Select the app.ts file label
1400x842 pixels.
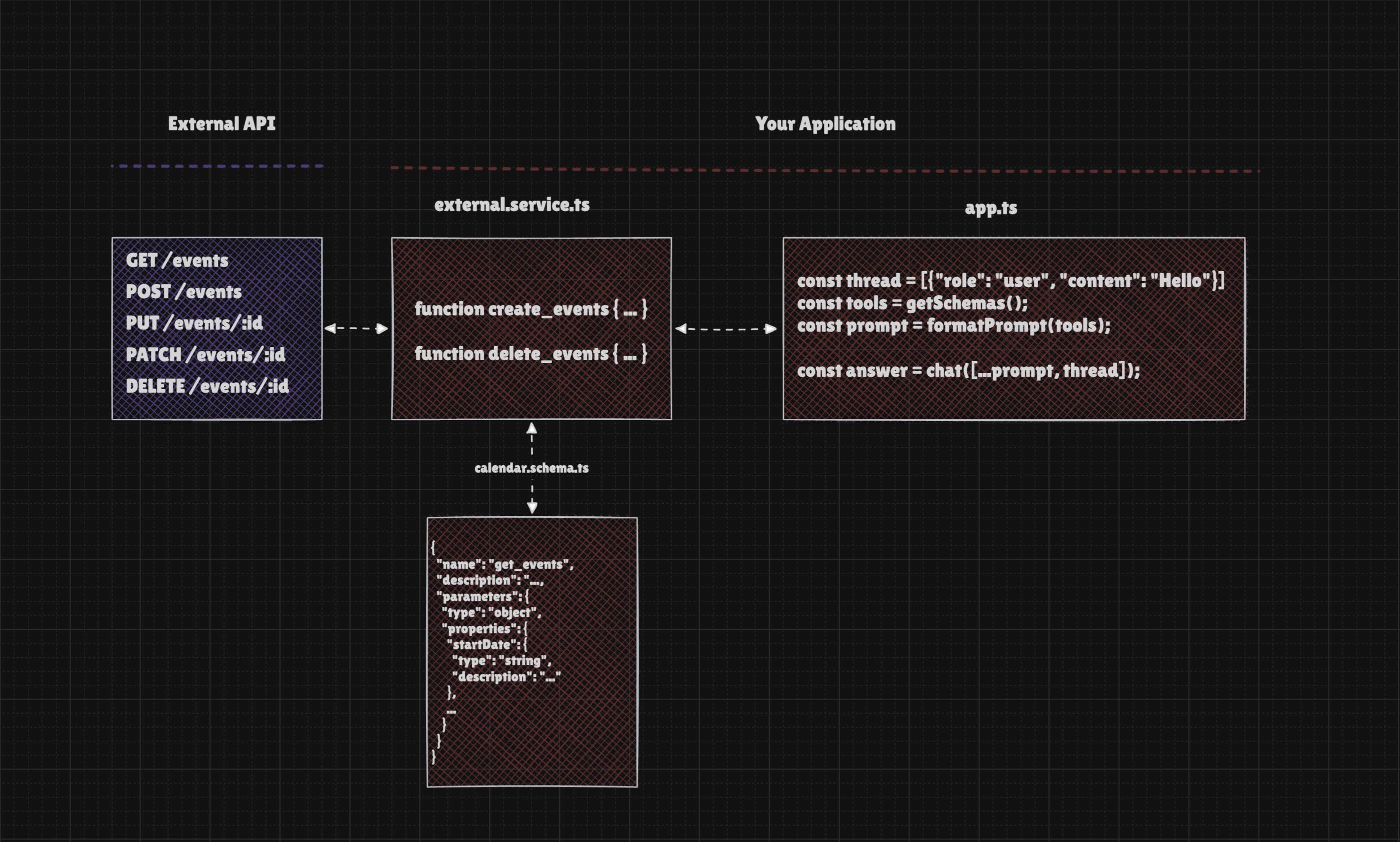[x=990, y=208]
